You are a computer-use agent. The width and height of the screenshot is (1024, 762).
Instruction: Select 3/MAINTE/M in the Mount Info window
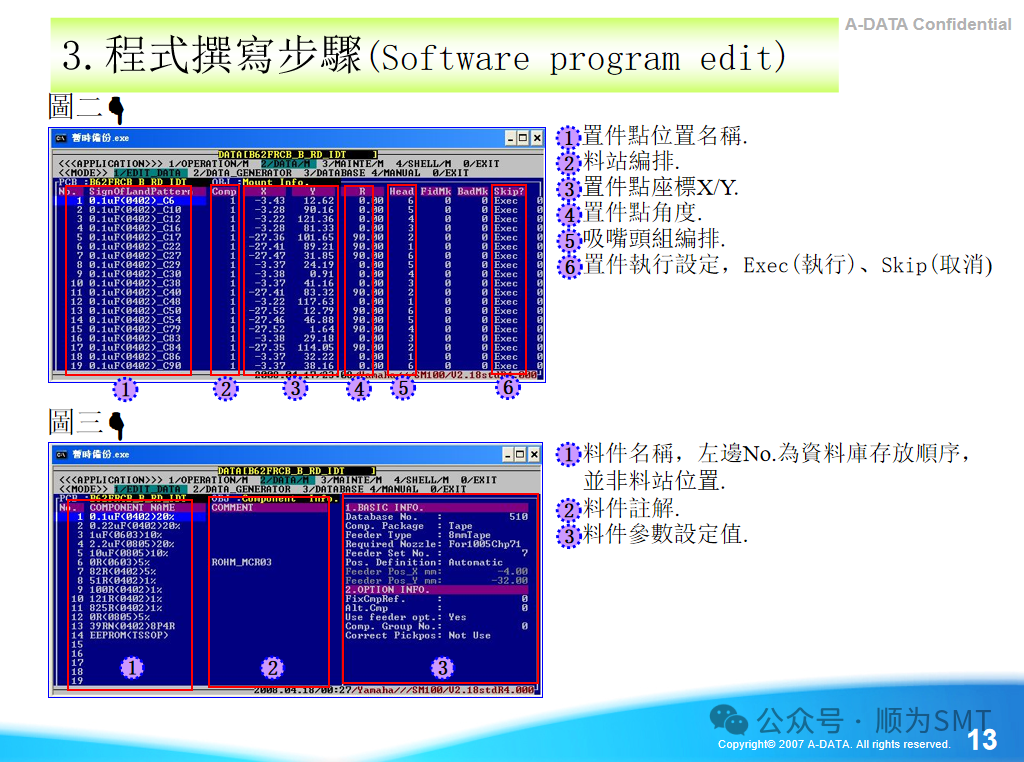[353, 164]
